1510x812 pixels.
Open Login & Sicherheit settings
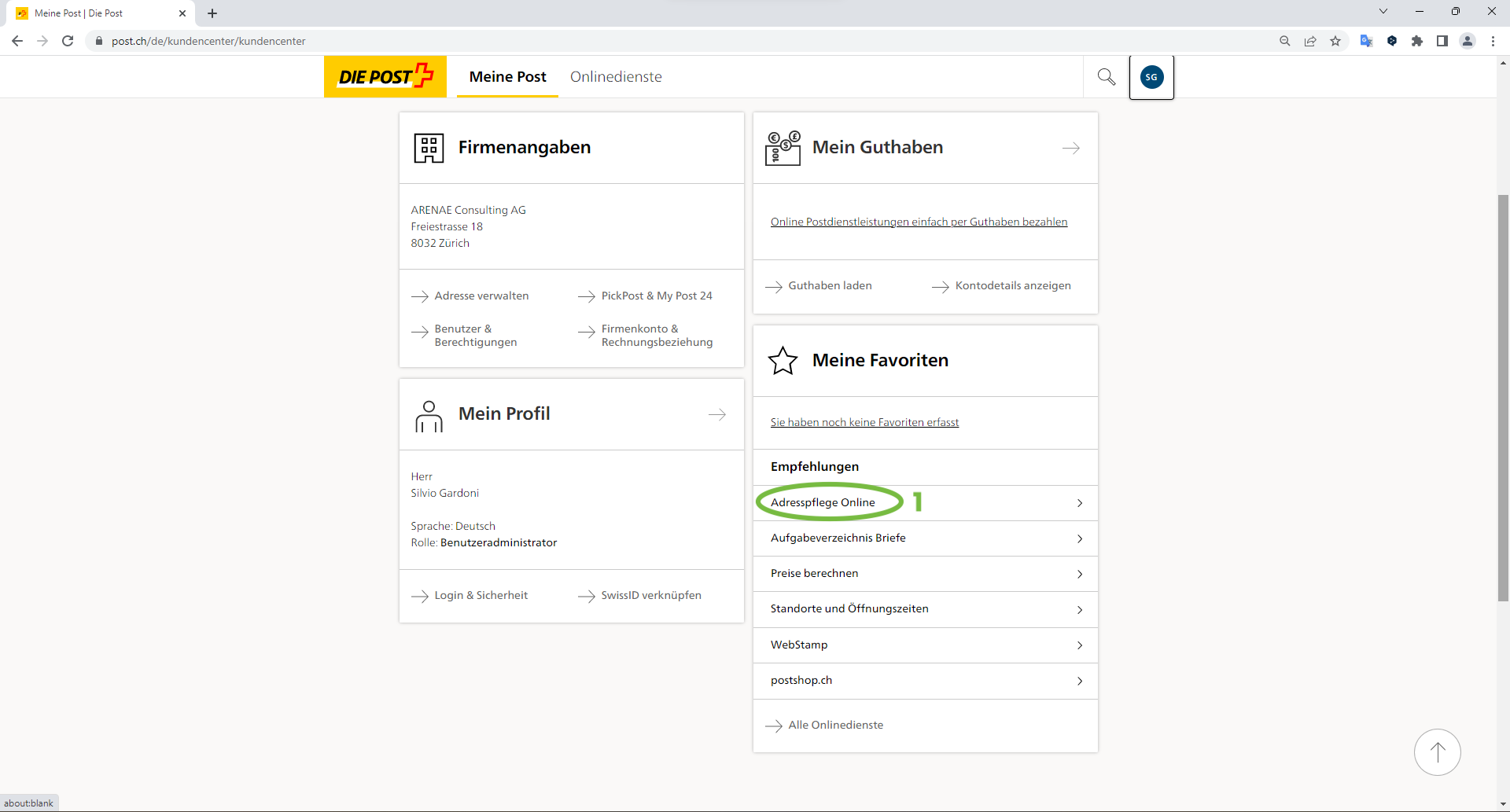coord(481,596)
